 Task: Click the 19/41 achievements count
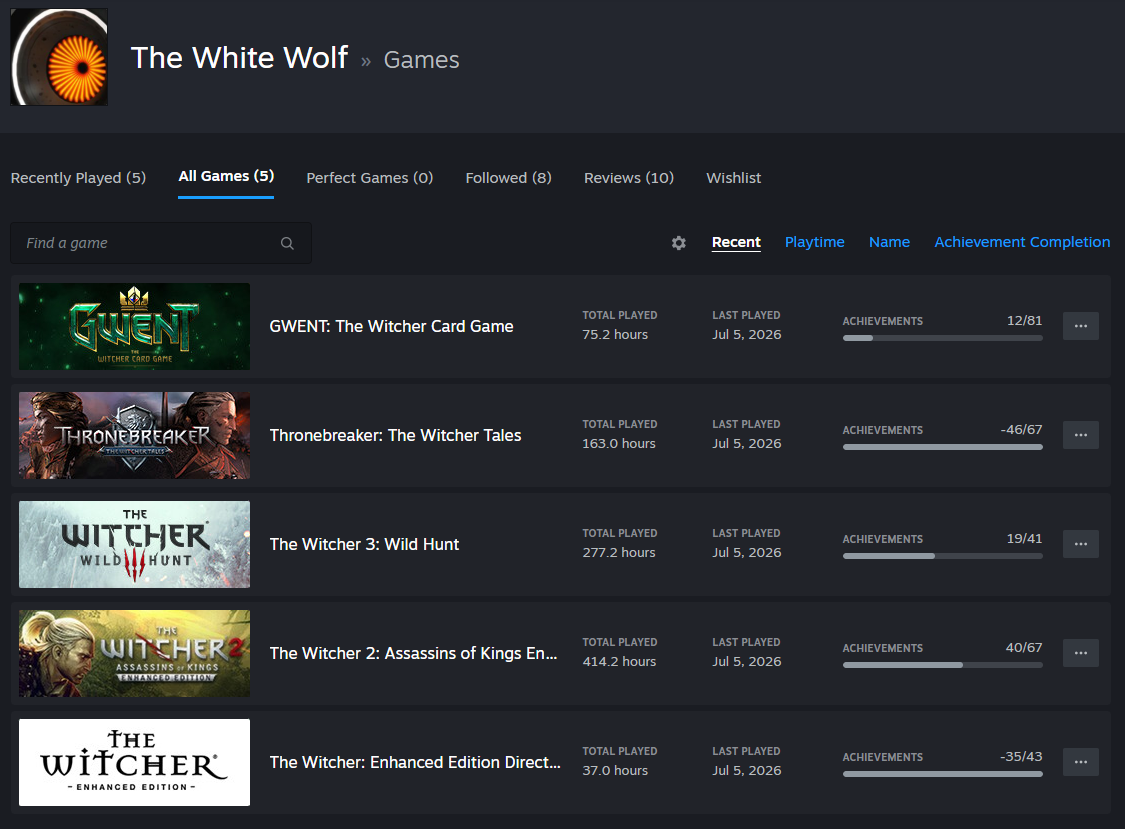pos(1024,539)
